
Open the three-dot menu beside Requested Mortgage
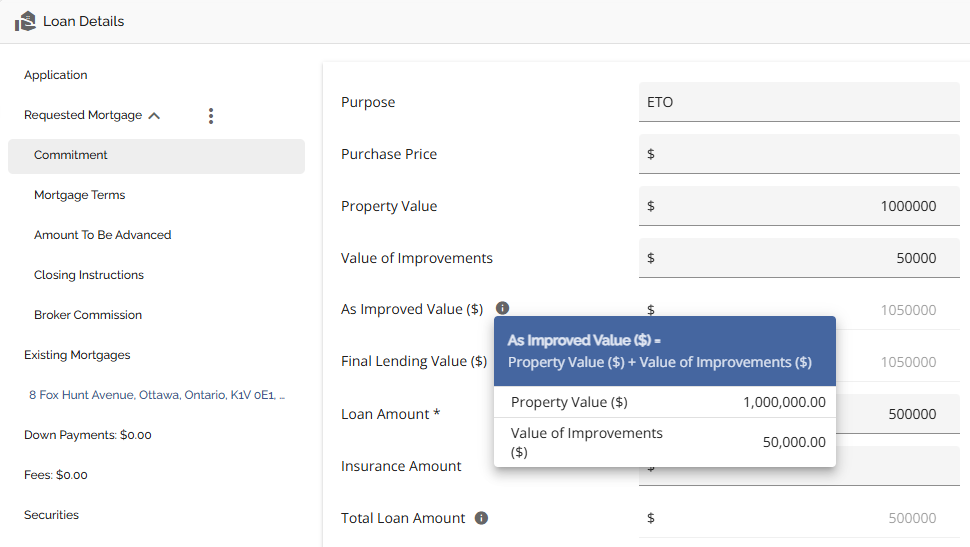[x=210, y=116]
